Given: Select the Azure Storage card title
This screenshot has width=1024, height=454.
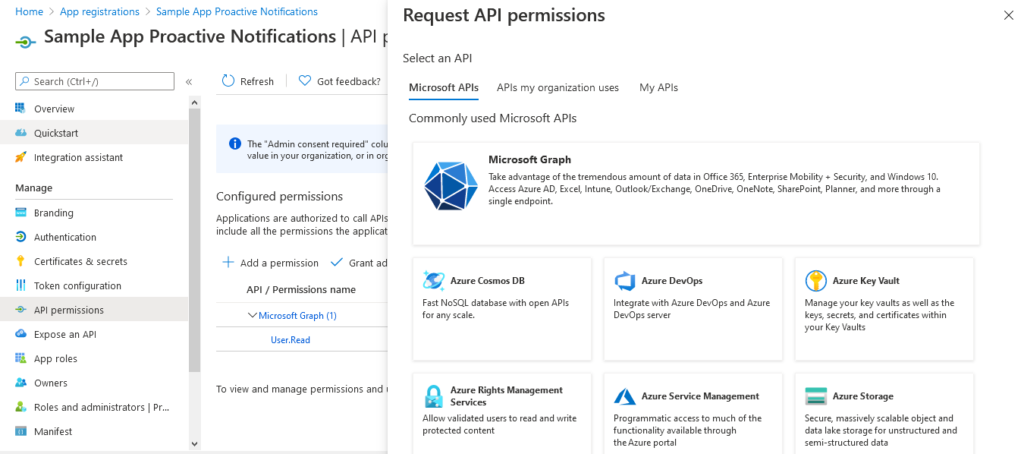Looking at the screenshot, I should pos(863,397).
